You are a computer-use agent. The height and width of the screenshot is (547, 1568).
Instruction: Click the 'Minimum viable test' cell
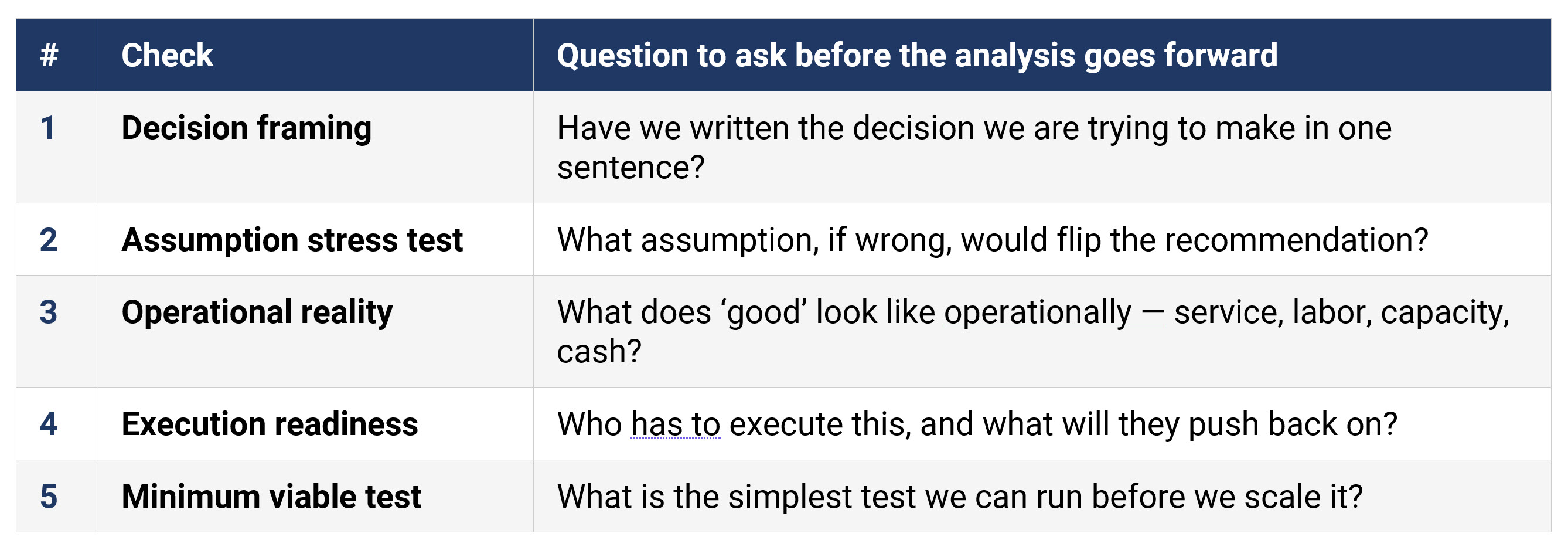pyautogui.click(x=271, y=497)
